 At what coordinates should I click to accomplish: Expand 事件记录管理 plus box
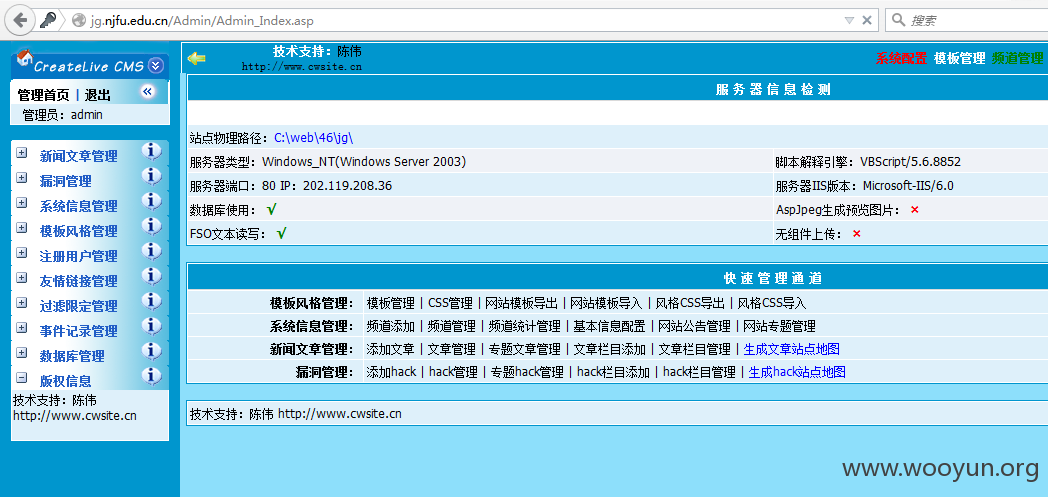click(21, 328)
